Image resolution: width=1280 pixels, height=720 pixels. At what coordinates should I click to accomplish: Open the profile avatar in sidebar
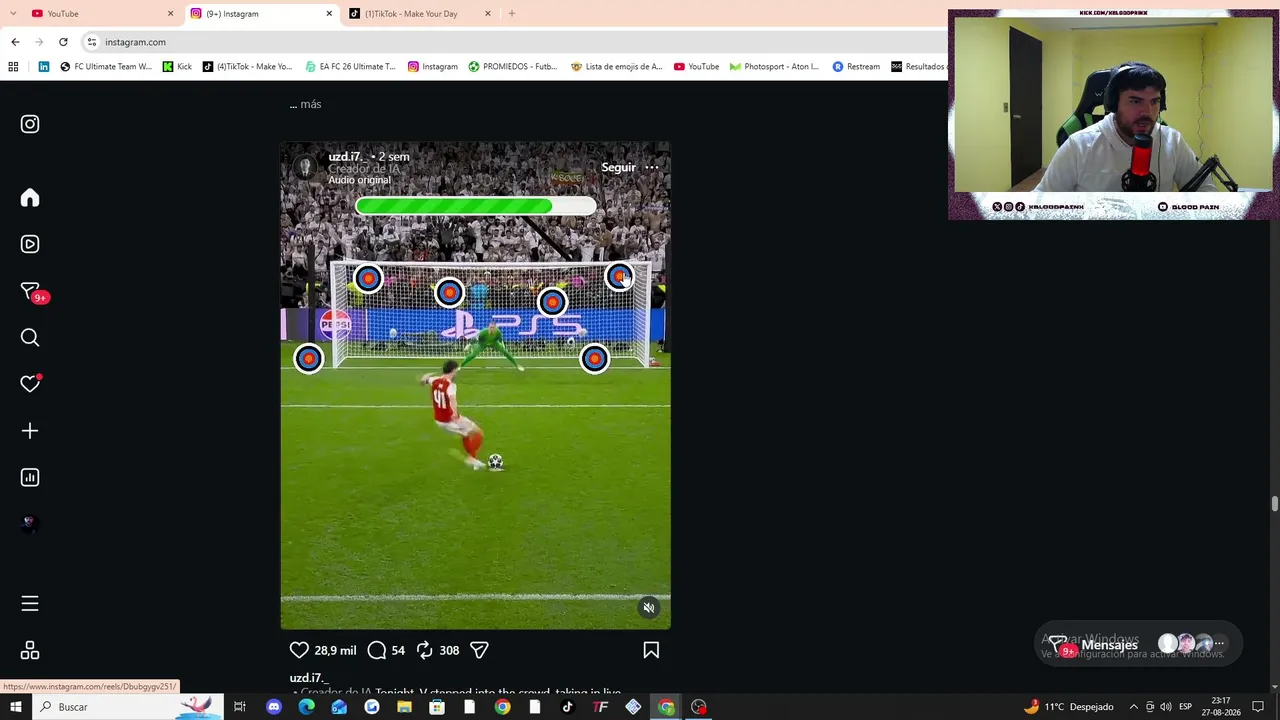(30, 523)
